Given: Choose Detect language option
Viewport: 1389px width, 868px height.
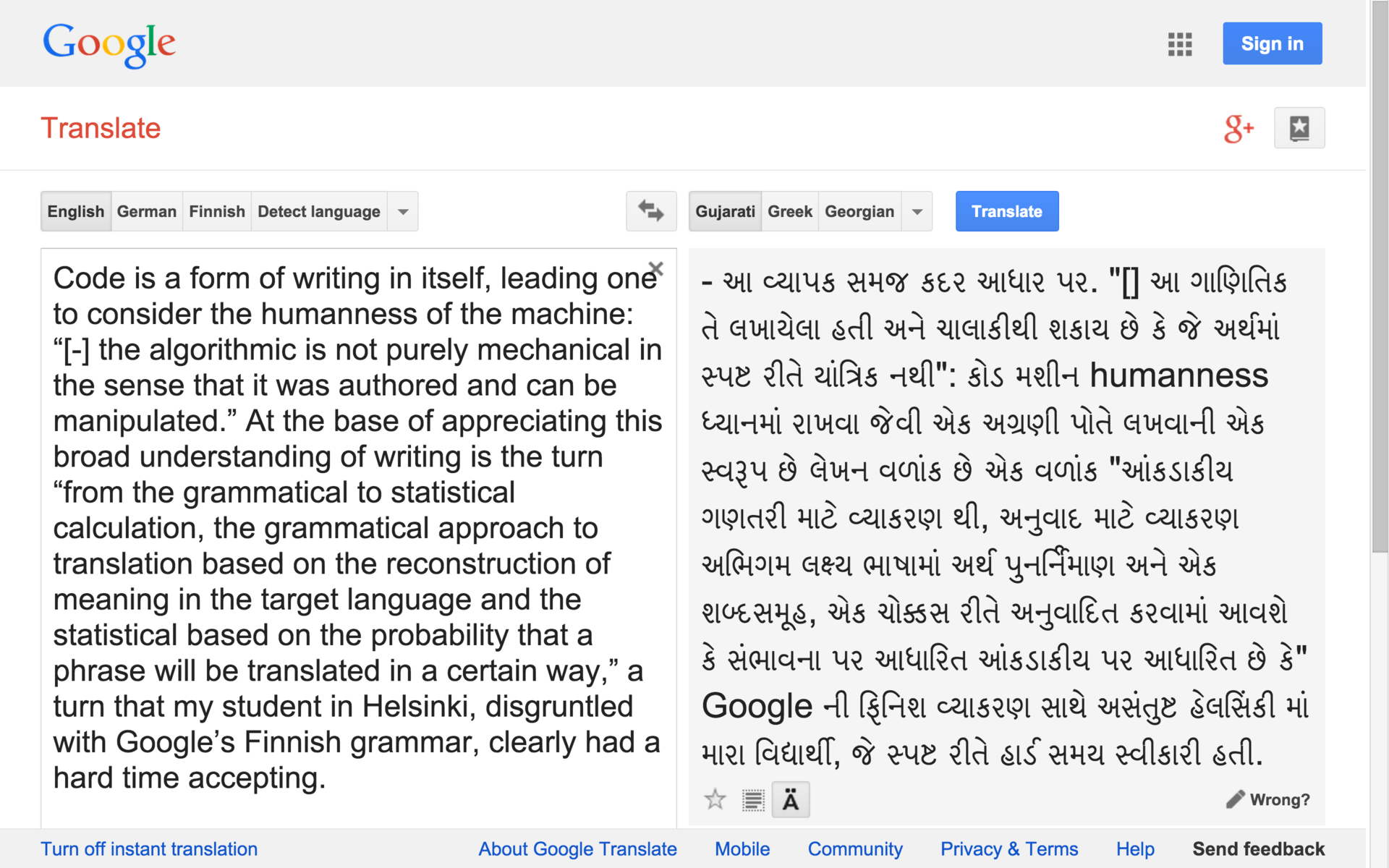Looking at the screenshot, I should coord(318,212).
